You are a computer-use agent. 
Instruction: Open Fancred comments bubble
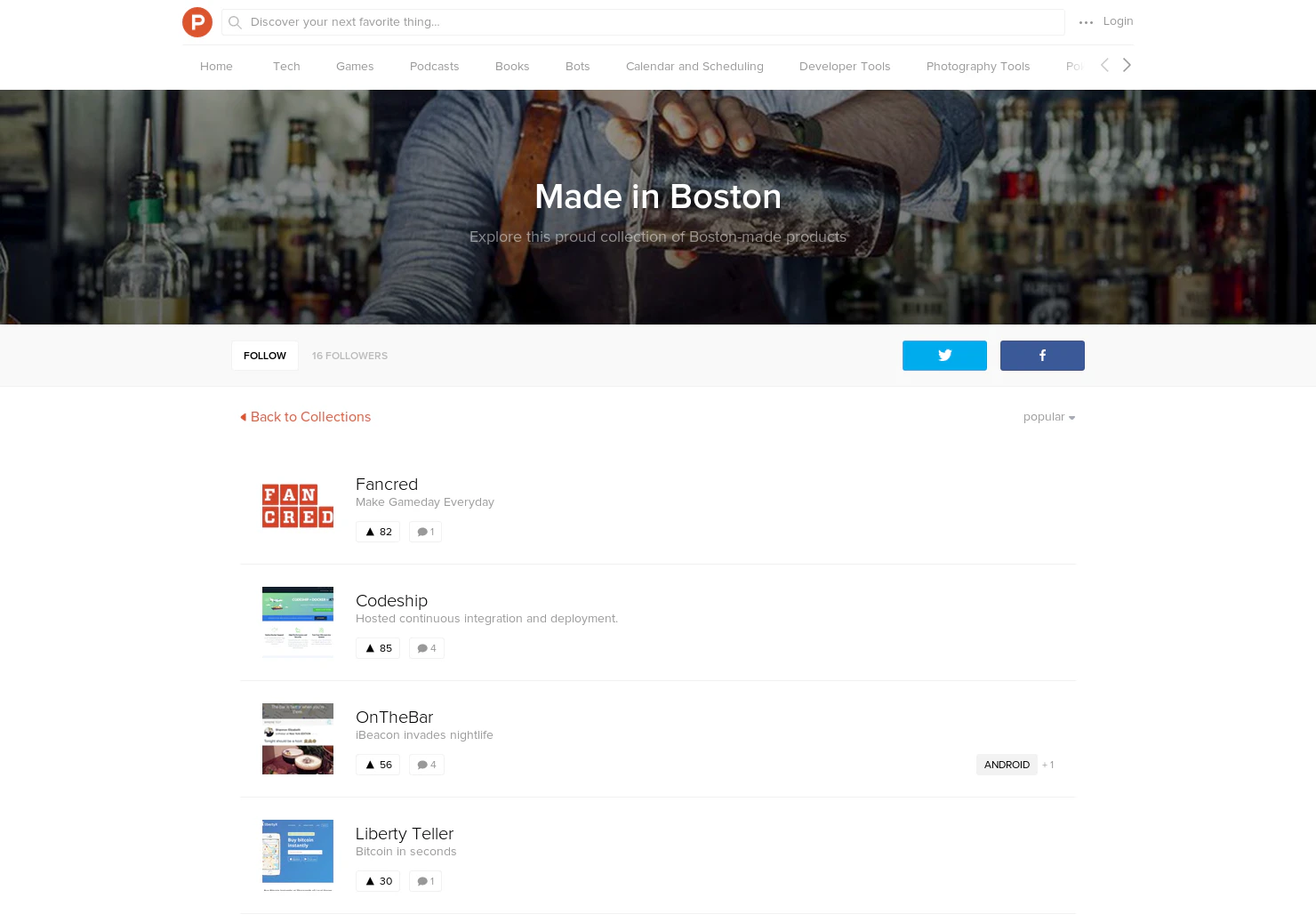tap(425, 532)
